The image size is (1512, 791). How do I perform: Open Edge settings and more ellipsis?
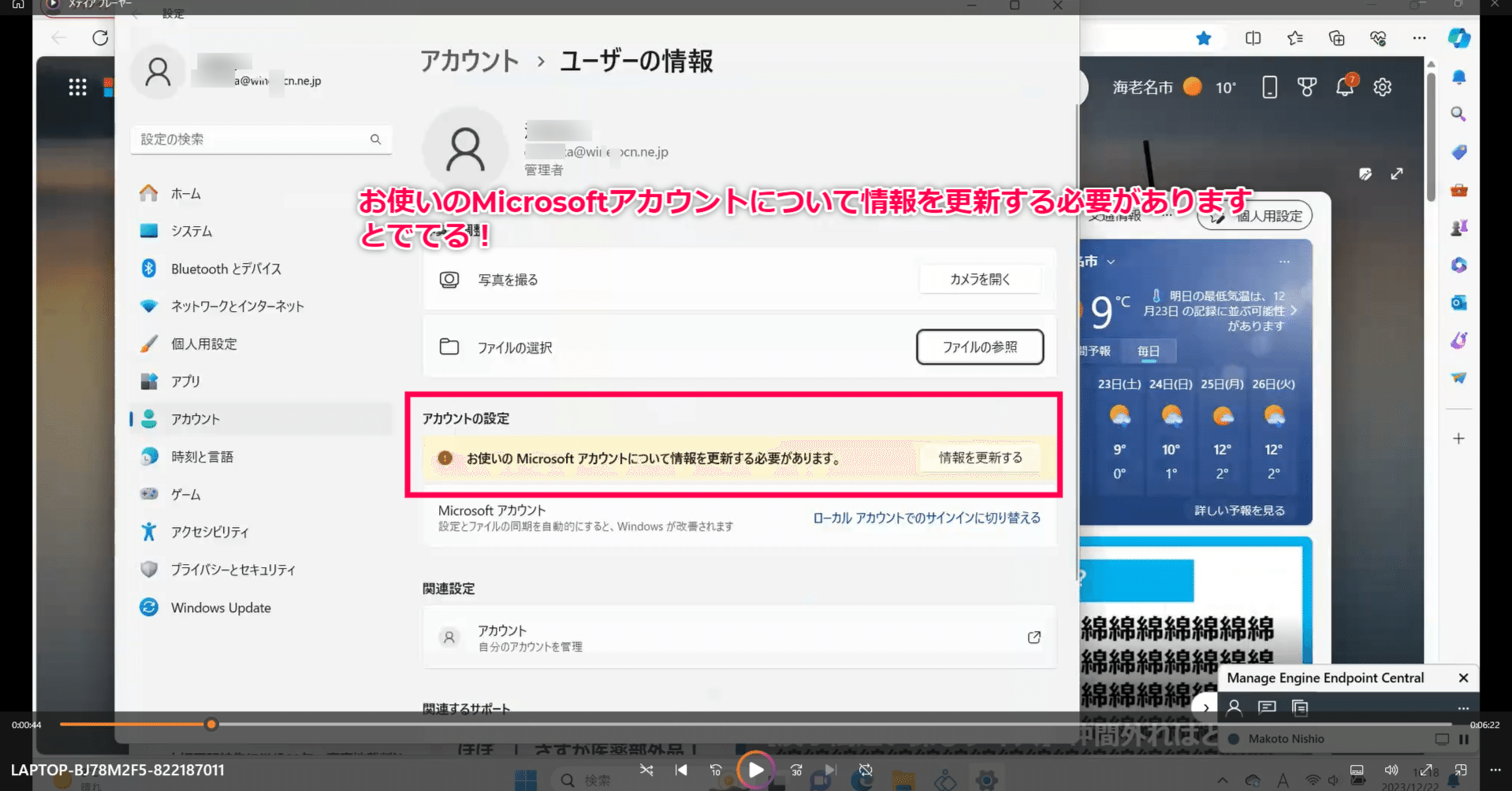click(x=1419, y=38)
